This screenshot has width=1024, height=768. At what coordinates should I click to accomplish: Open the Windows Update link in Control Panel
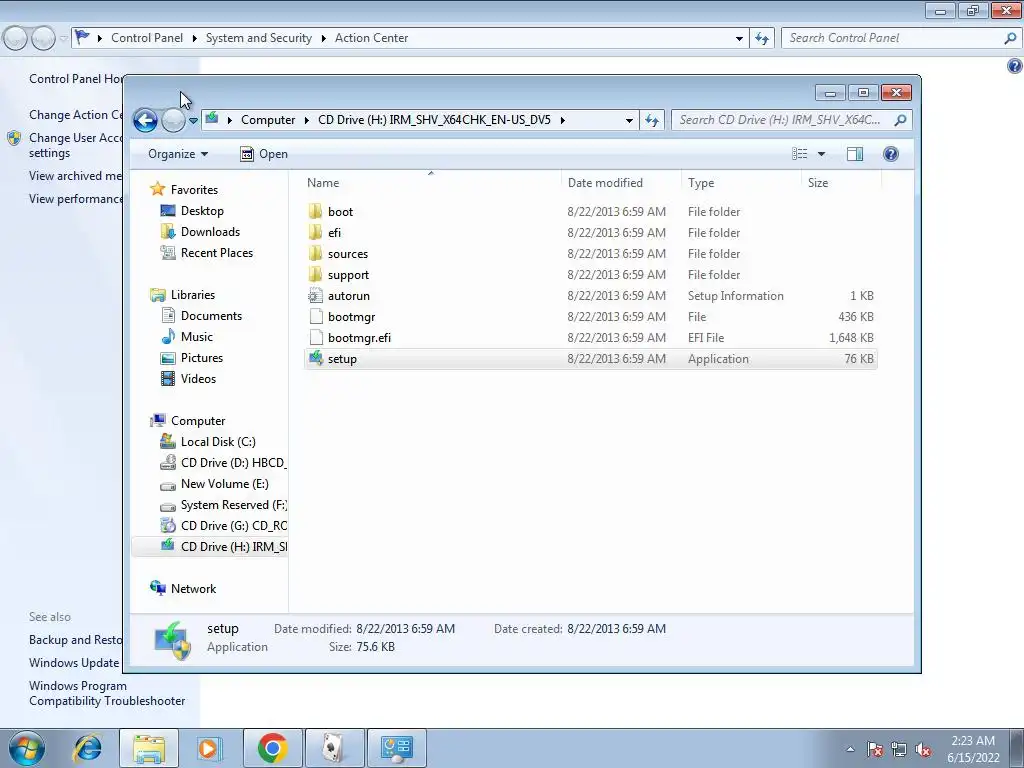click(74, 663)
